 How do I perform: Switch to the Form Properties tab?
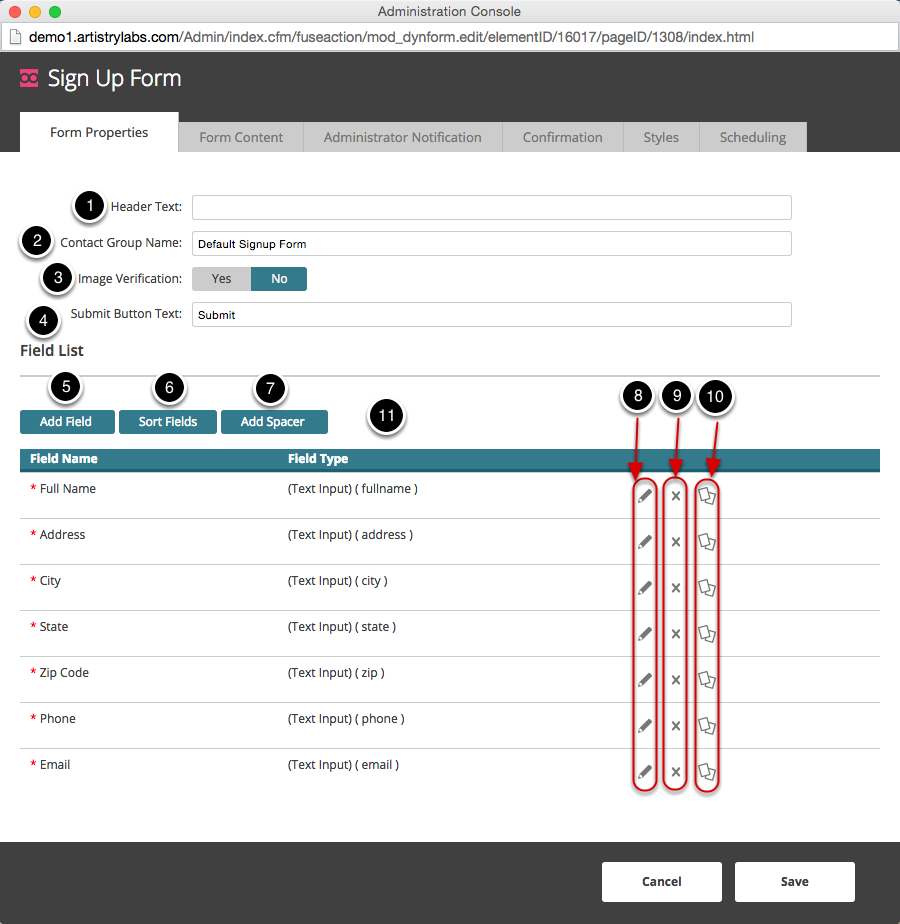(x=99, y=133)
